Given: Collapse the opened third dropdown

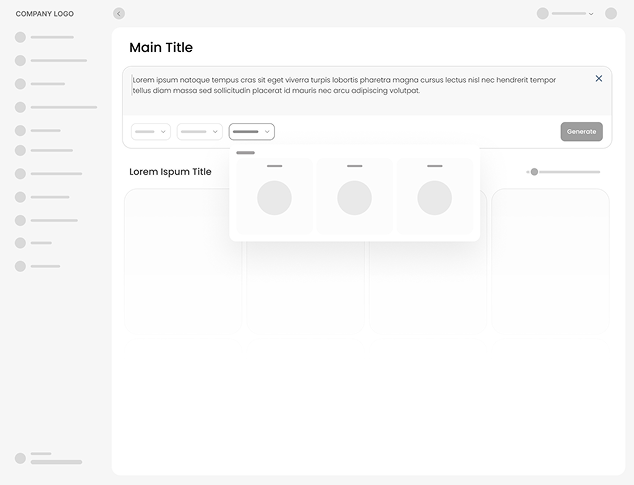Looking at the screenshot, I should pos(251,131).
